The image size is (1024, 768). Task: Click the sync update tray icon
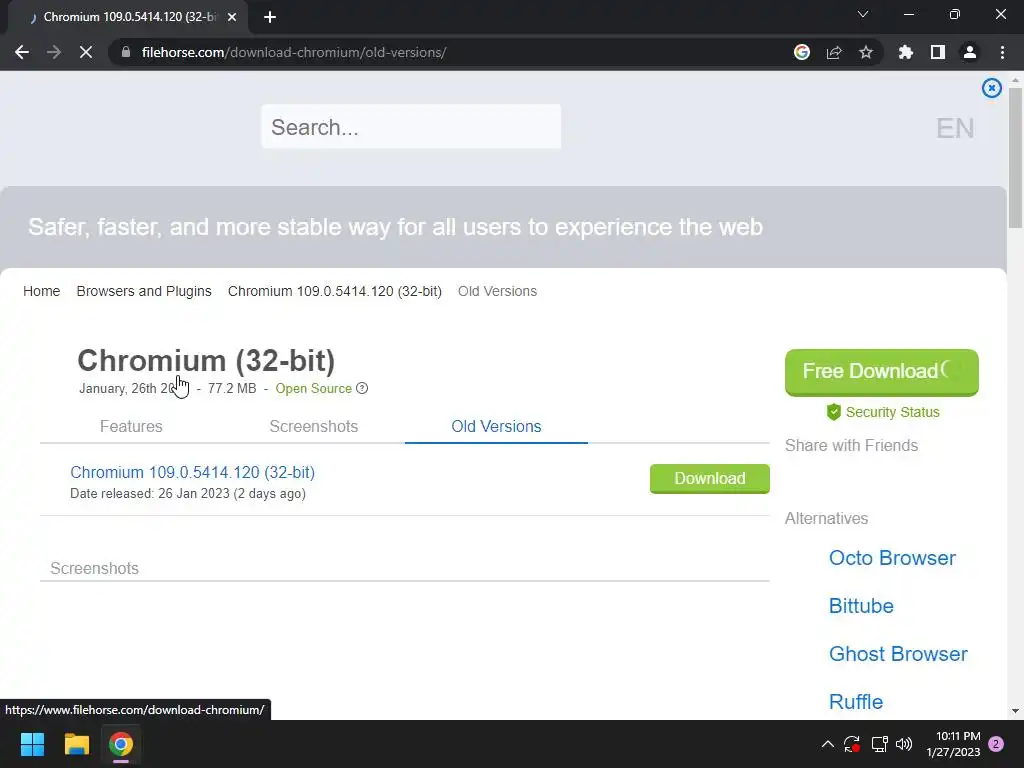point(852,744)
